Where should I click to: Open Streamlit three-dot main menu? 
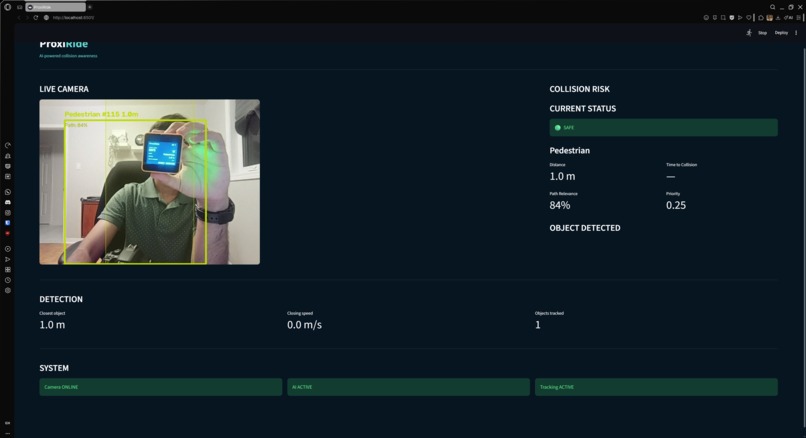(796, 33)
